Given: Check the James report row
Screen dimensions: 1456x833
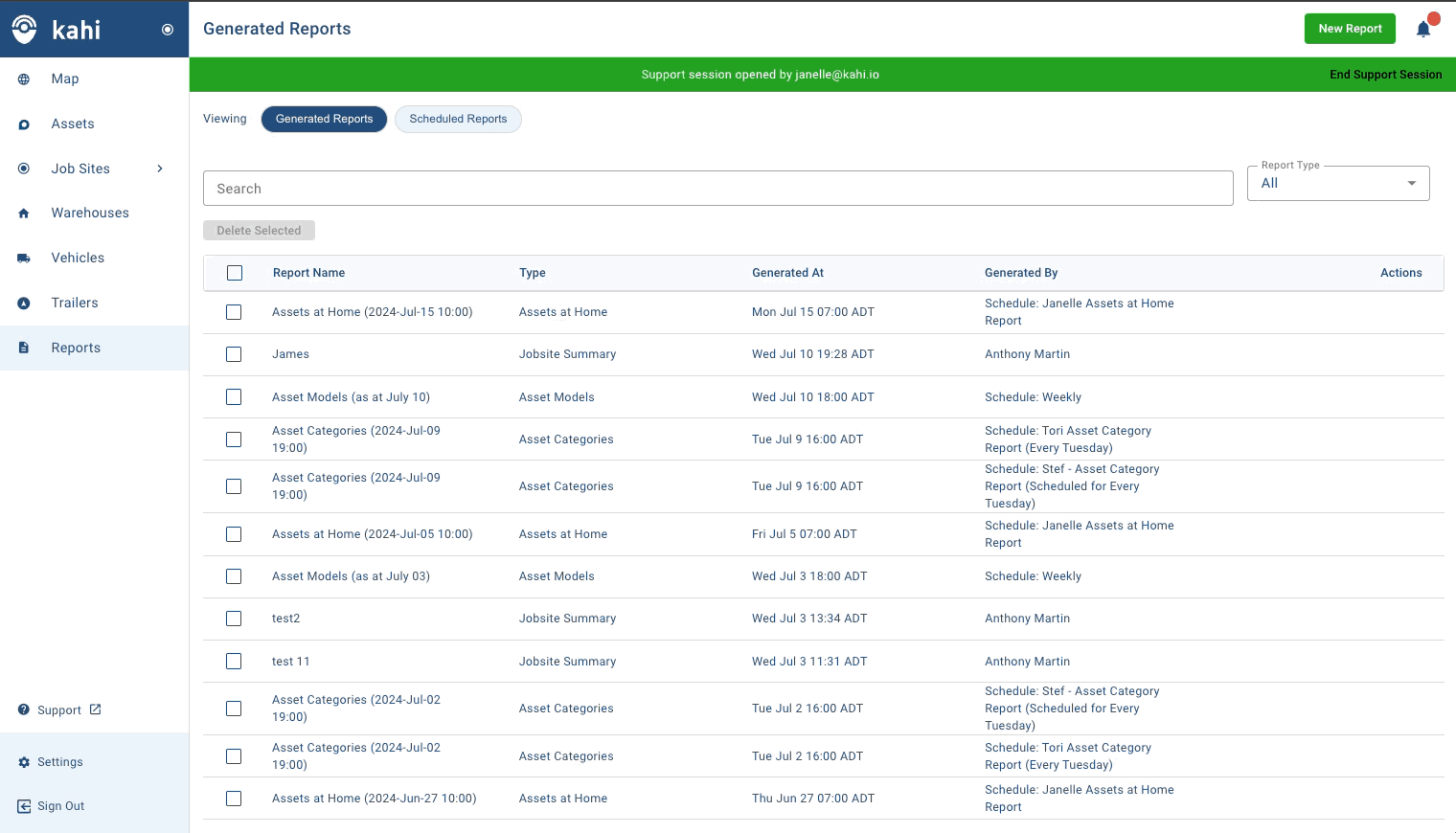Looking at the screenshot, I should tap(234, 354).
